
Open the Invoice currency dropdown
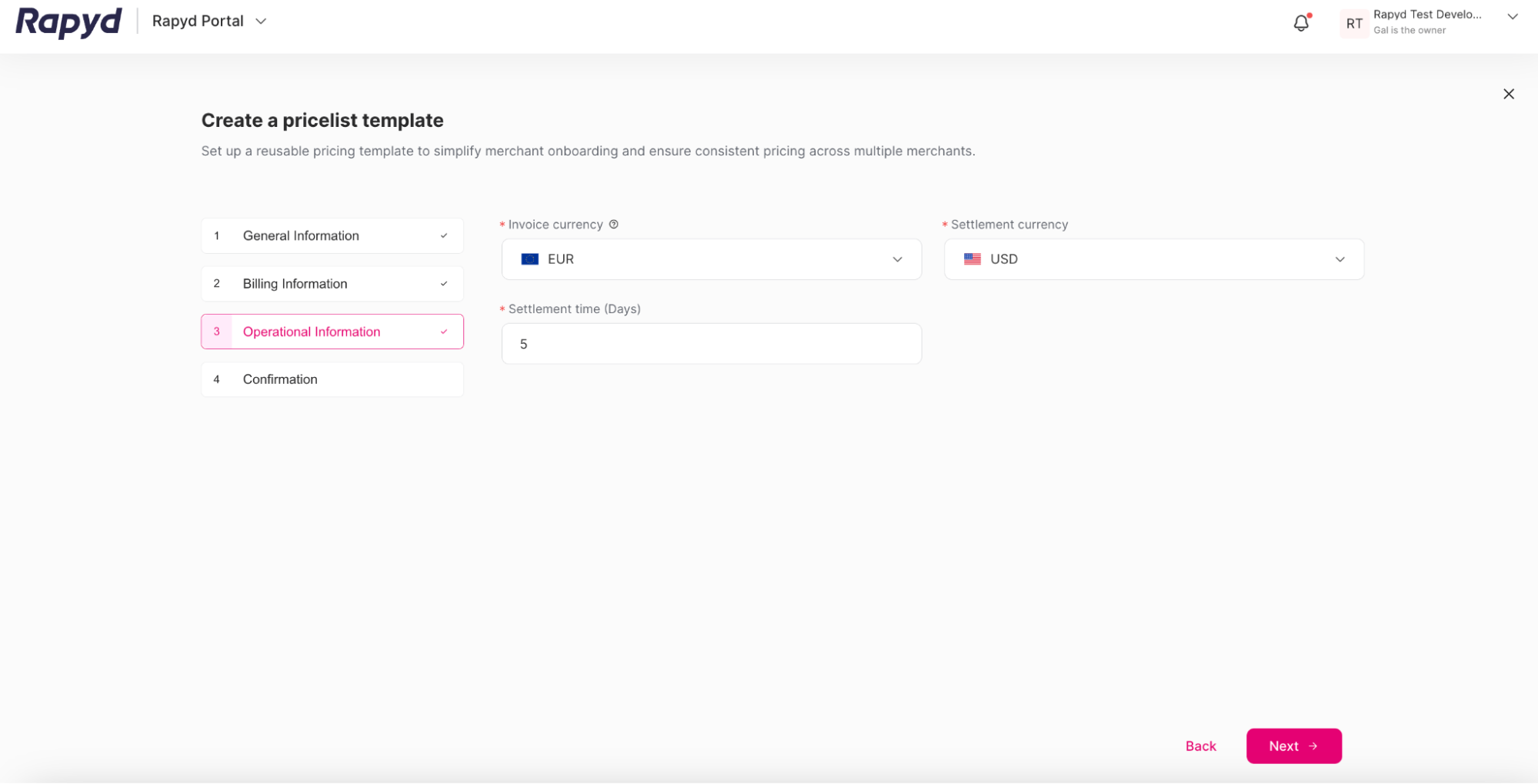[897, 259]
